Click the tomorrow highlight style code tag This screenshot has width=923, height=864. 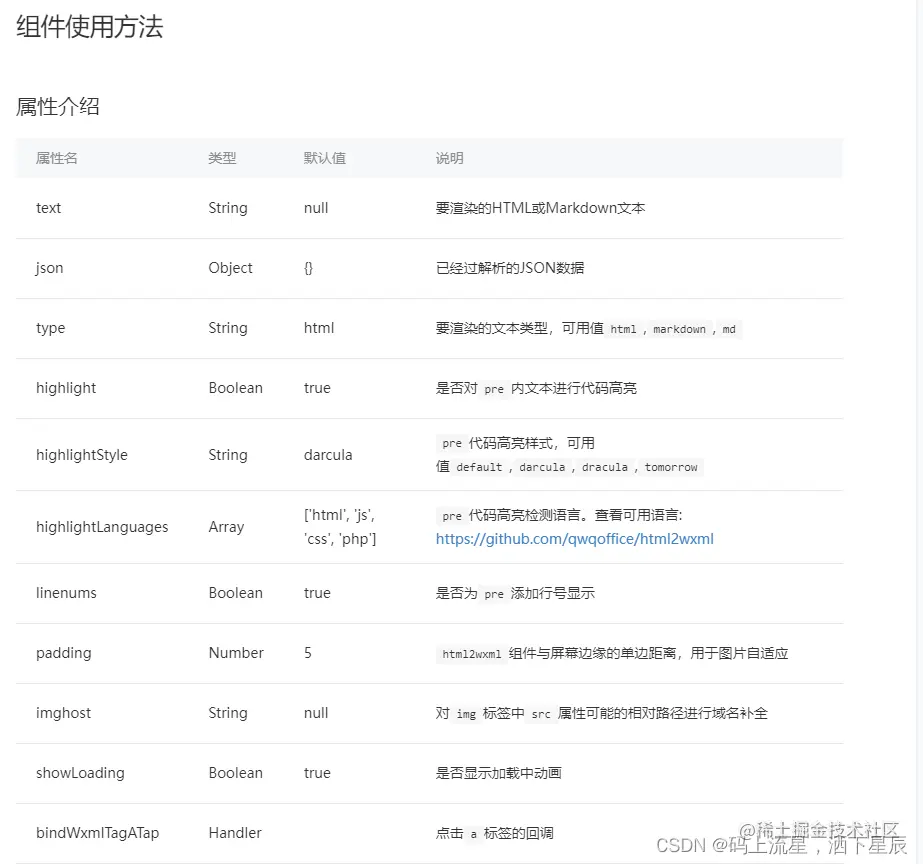[x=672, y=468]
